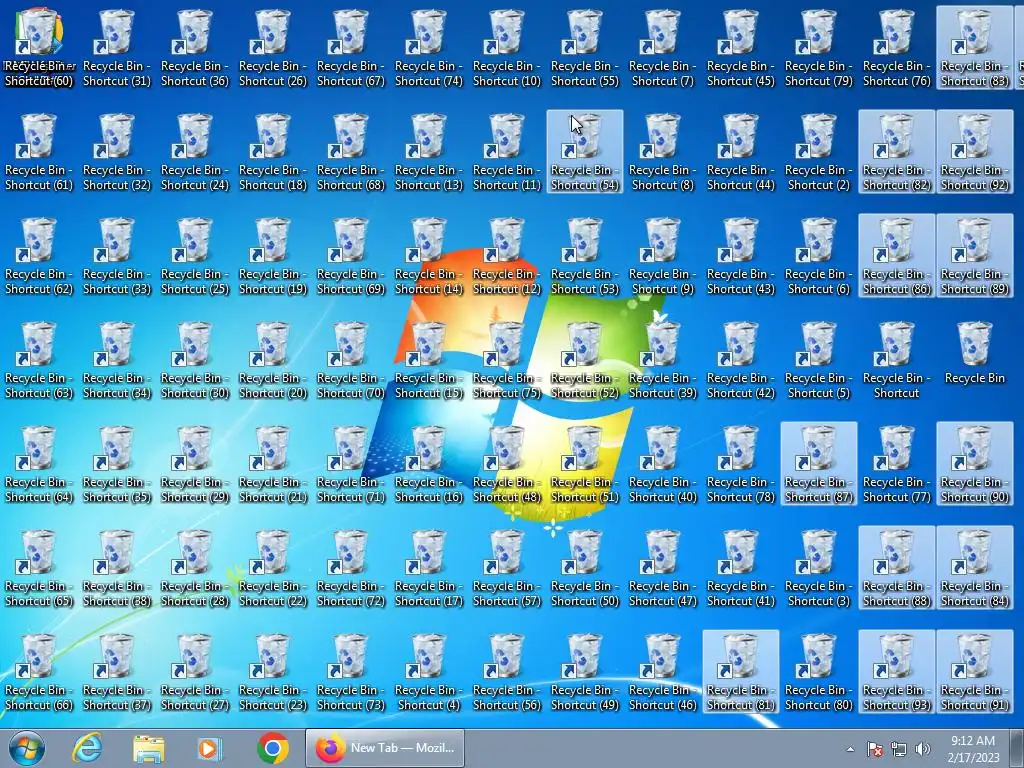Click Recycle Bin - Shortcut (89)

coord(975,255)
